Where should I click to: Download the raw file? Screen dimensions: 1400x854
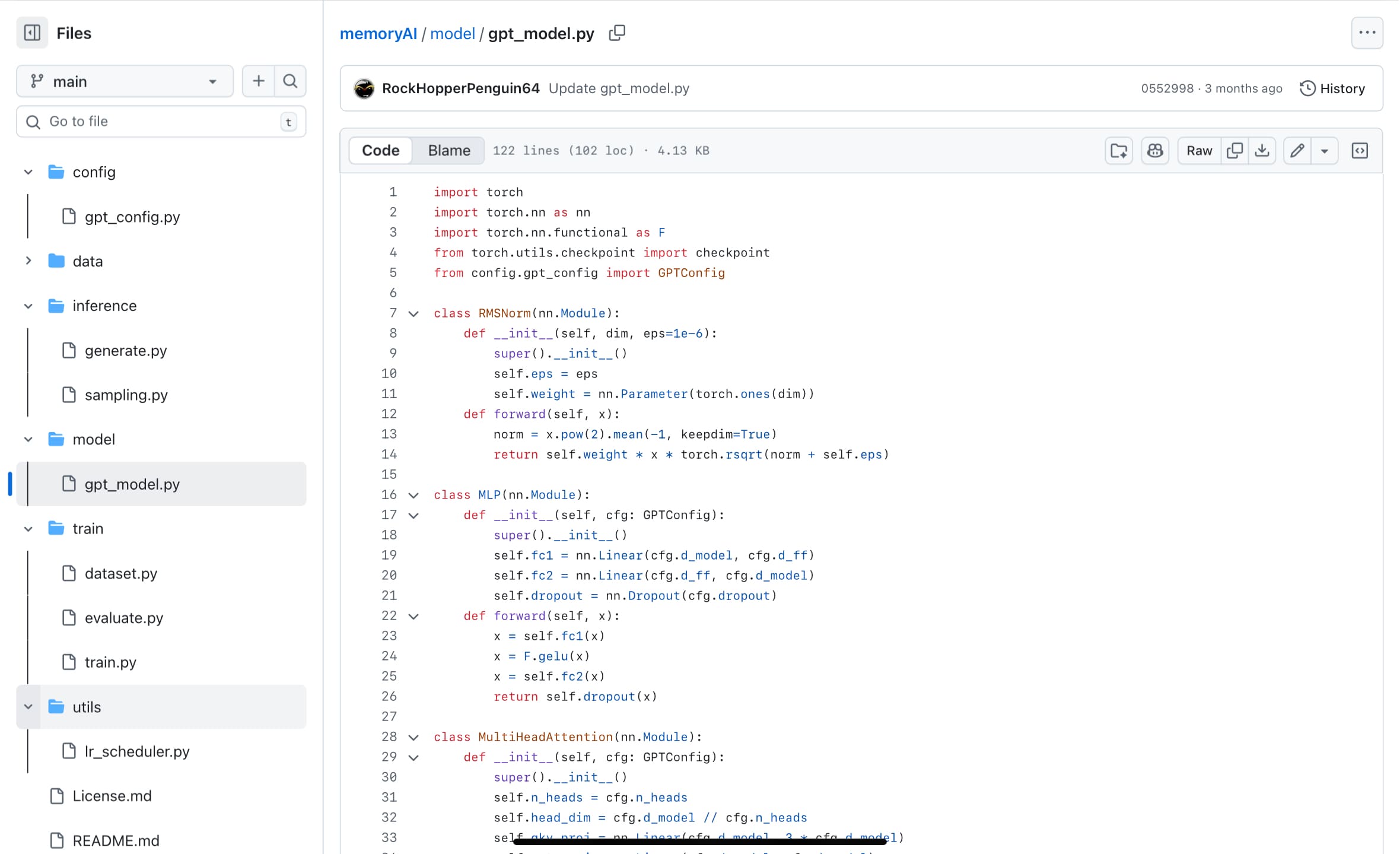click(1262, 150)
